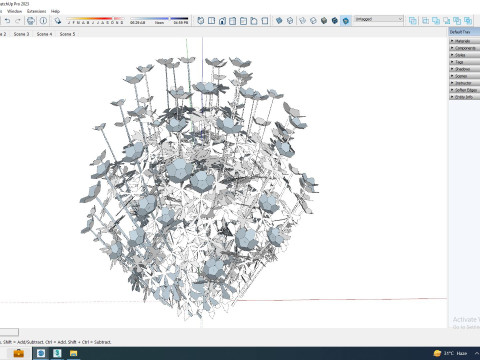Expand the Scenes tray panel
The width and height of the screenshot is (480, 360).
(465, 76)
